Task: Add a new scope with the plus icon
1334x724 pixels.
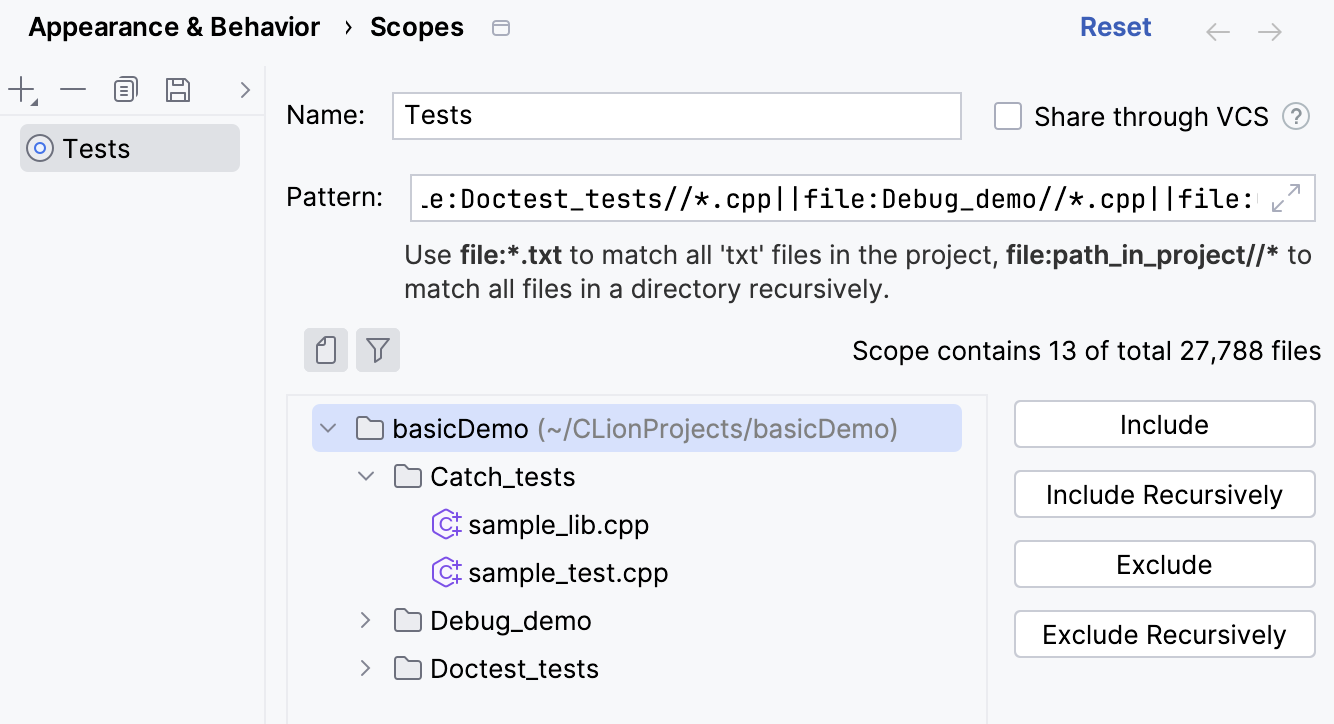Action: pos(21,89)
